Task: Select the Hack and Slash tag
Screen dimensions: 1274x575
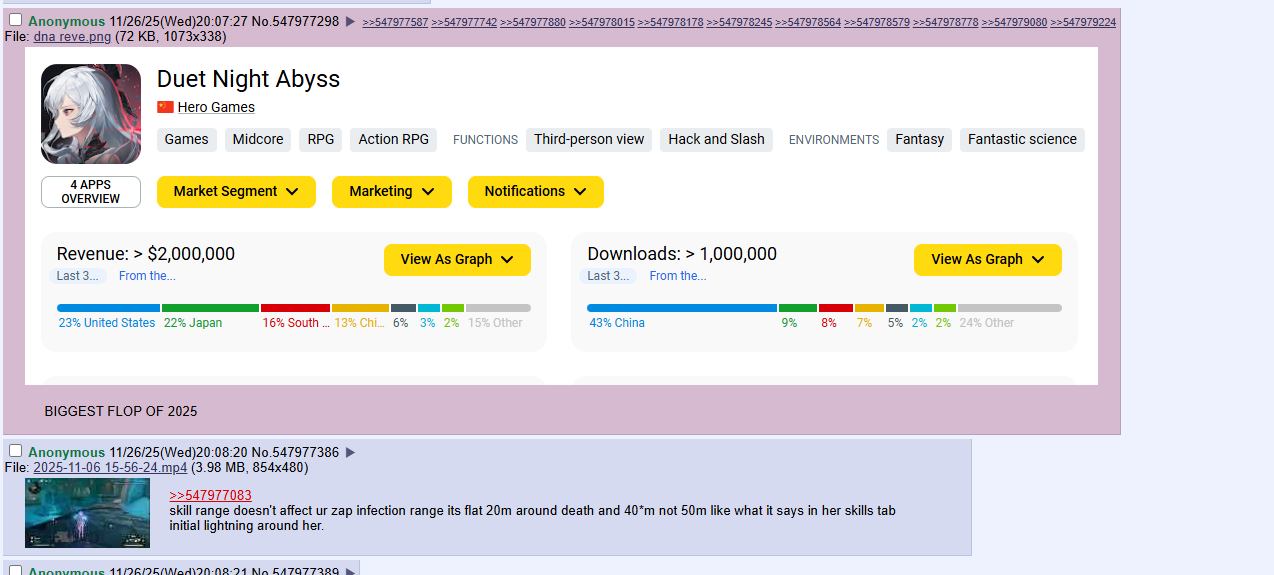Action: click(x=716, y=140)
